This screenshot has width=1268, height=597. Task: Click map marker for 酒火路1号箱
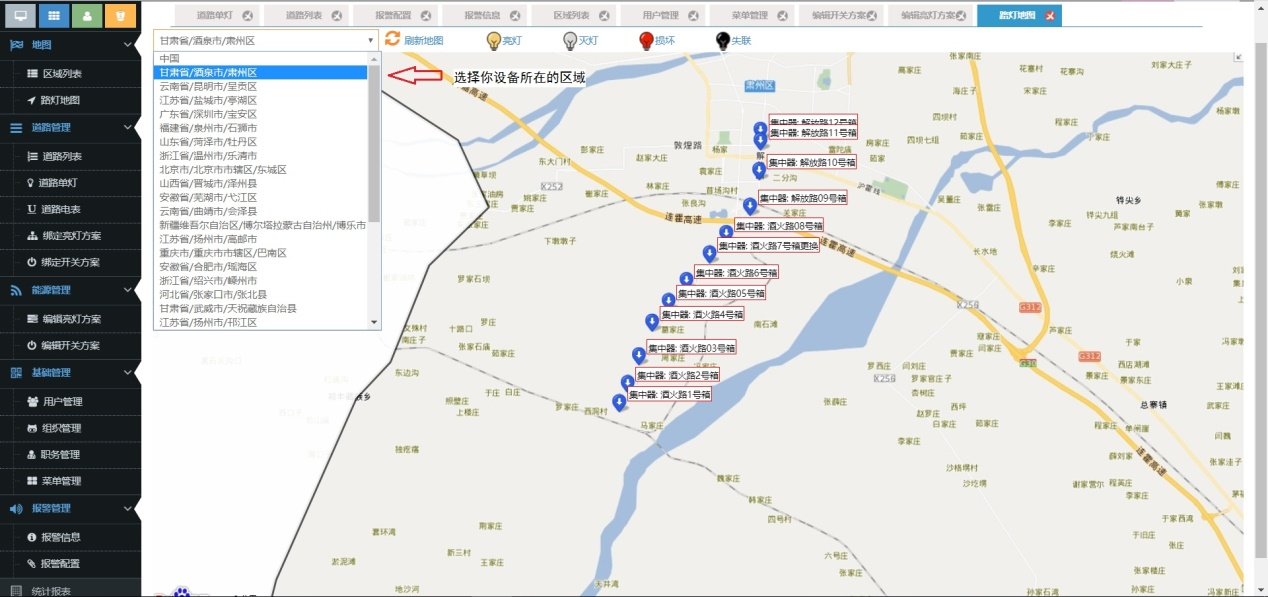[619, 402]
